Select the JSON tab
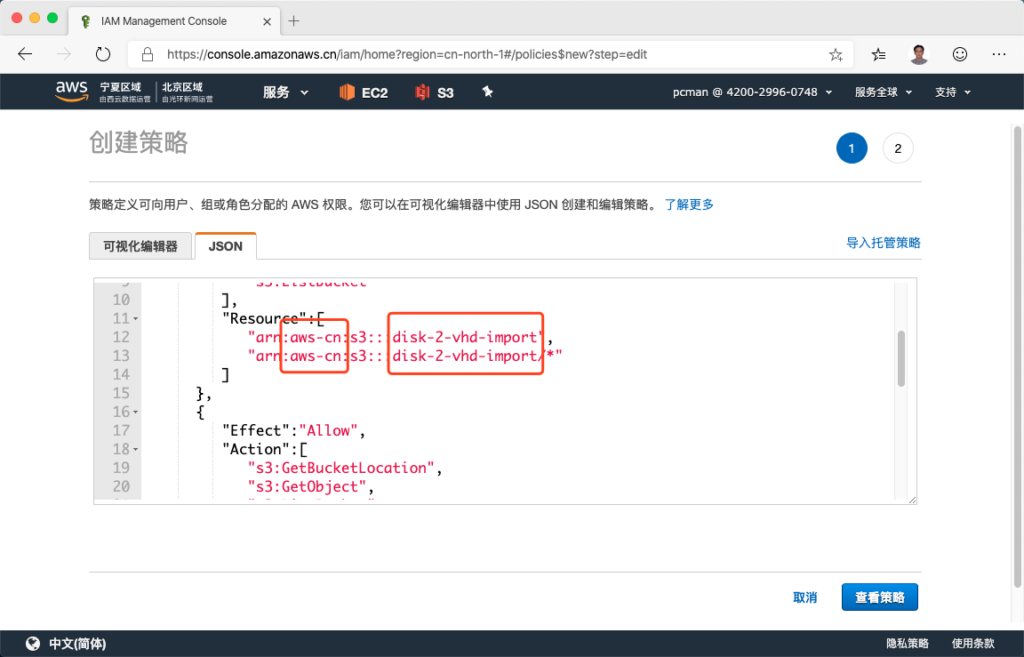Viewport: 1024px width, 657px height. 225,246
